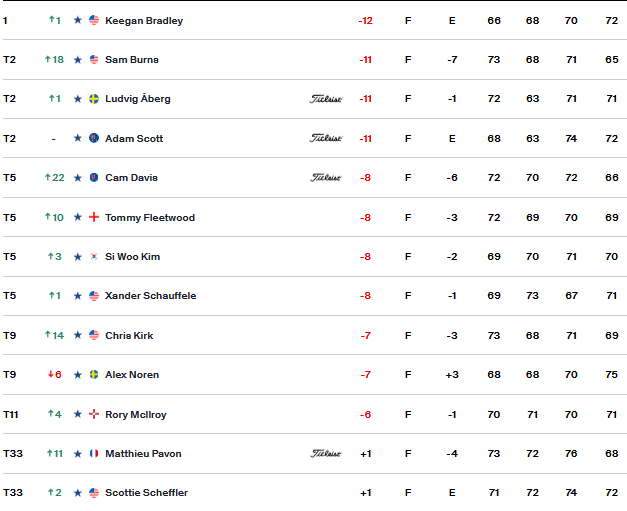This screenshot has width=627, height=511.
Task: Click Alex Noren's down 6 movement indicator
Action: pyautogui.click(x=54, y=375)
